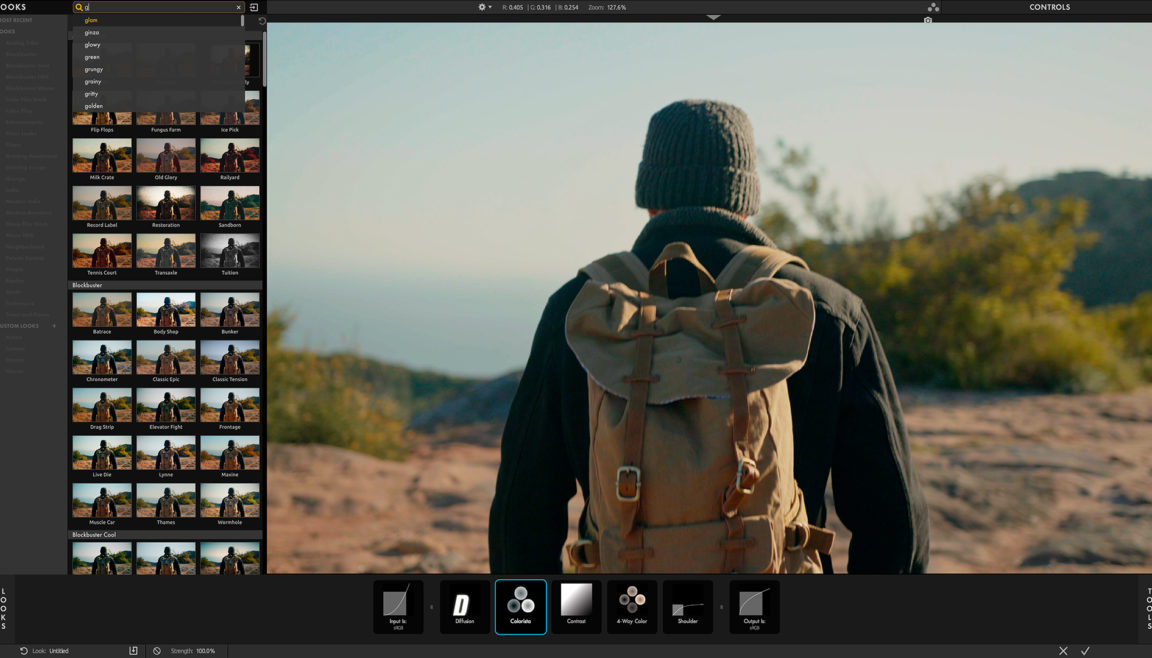The image size is (1152, 658).
Task: Accept changes with the checkmark button
Action: (1085, 651)
